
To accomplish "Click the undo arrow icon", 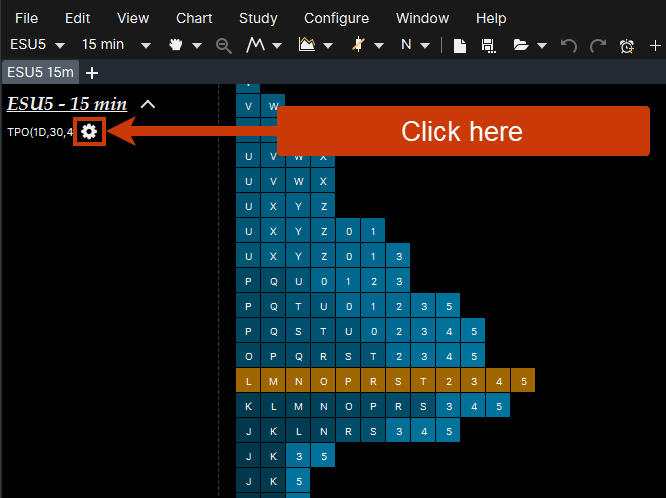I will pyautogui.click(x=569, y=46).
